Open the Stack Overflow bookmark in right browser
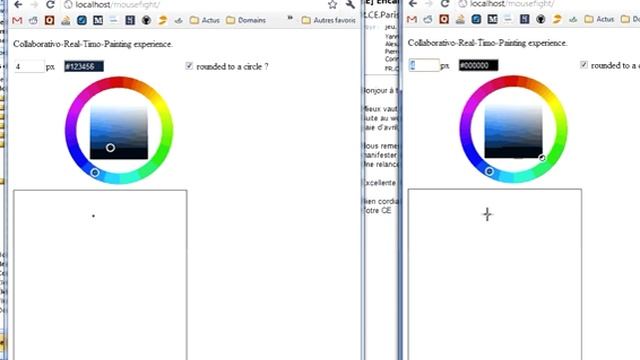Screen dimensions: 640x360 [x=460, y=19]
